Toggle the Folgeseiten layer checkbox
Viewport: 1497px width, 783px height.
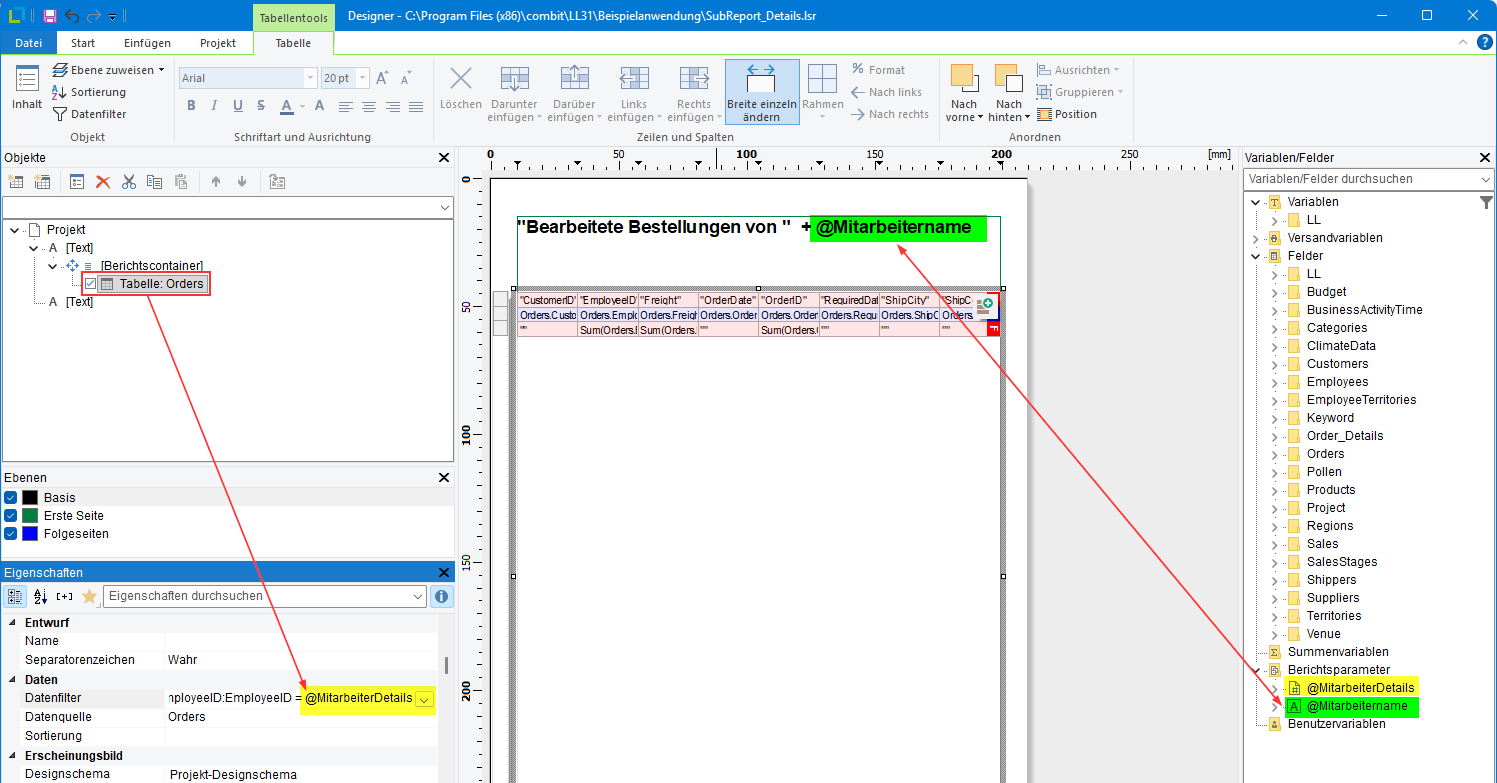[11, 534]
